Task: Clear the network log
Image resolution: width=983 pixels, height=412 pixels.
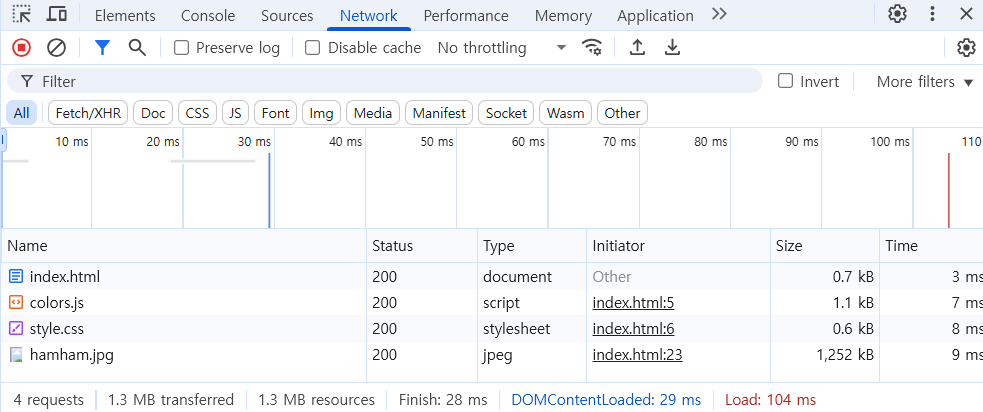Action: point(56,47)
